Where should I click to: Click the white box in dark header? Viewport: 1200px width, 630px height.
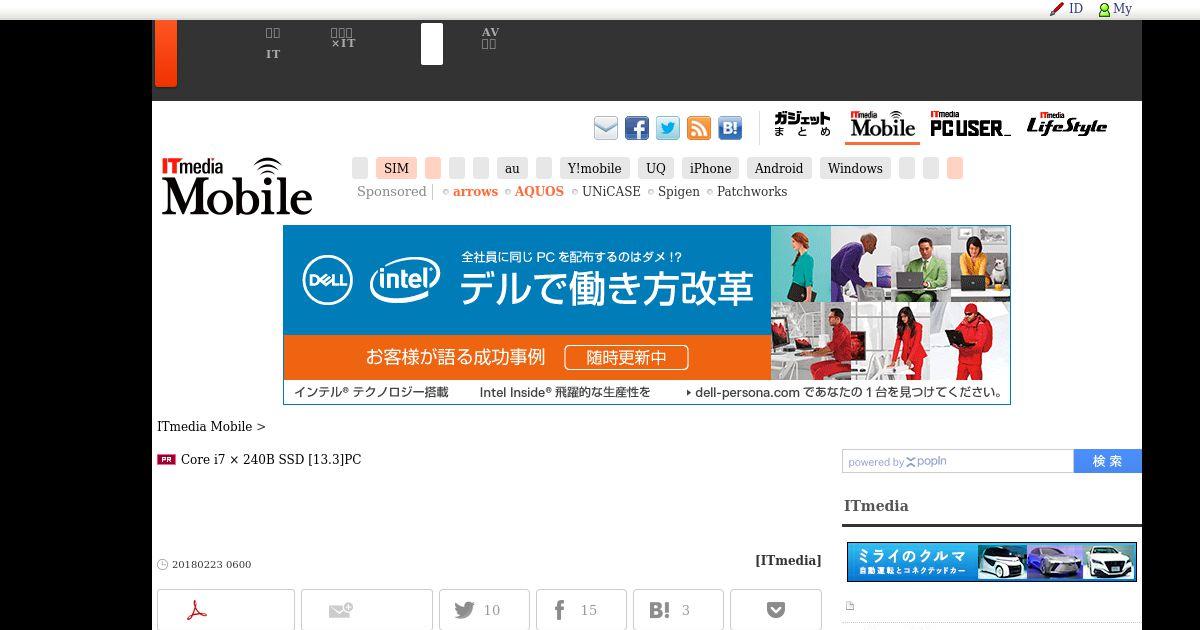click(x=432, y=44)
